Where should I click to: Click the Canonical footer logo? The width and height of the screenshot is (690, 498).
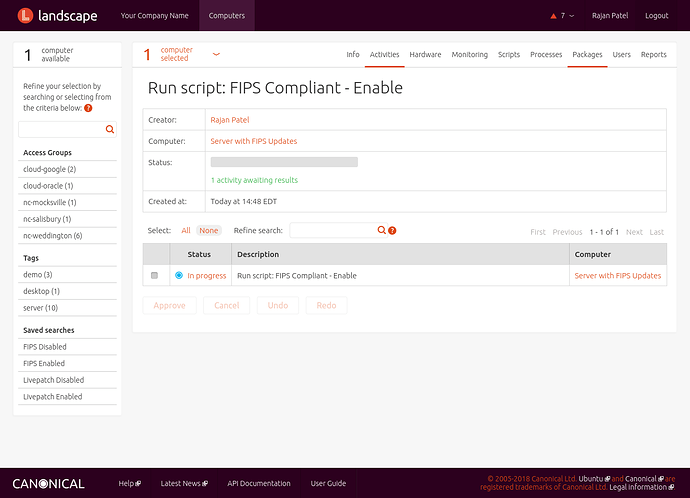coord(48,483)
